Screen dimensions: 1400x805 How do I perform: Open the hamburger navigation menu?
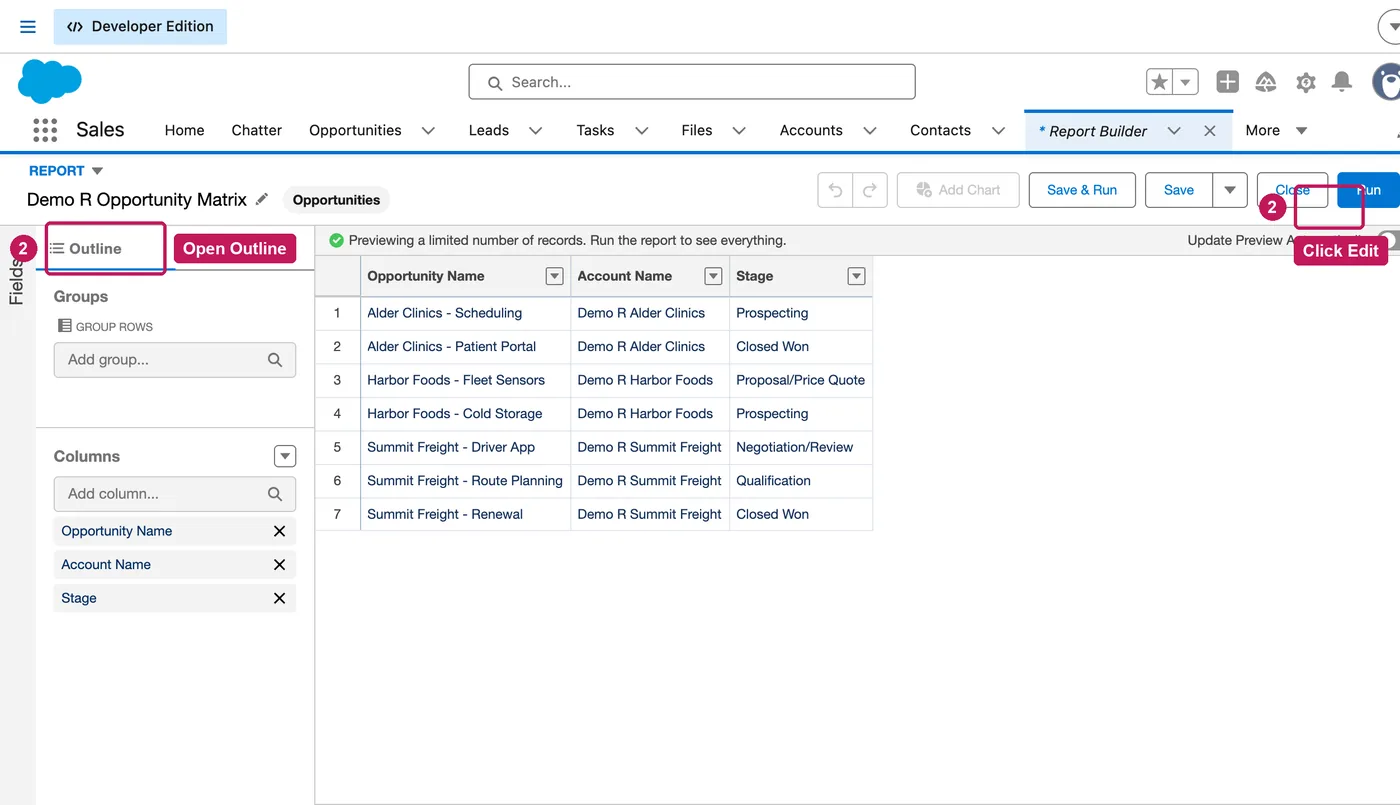click(28, 27)
